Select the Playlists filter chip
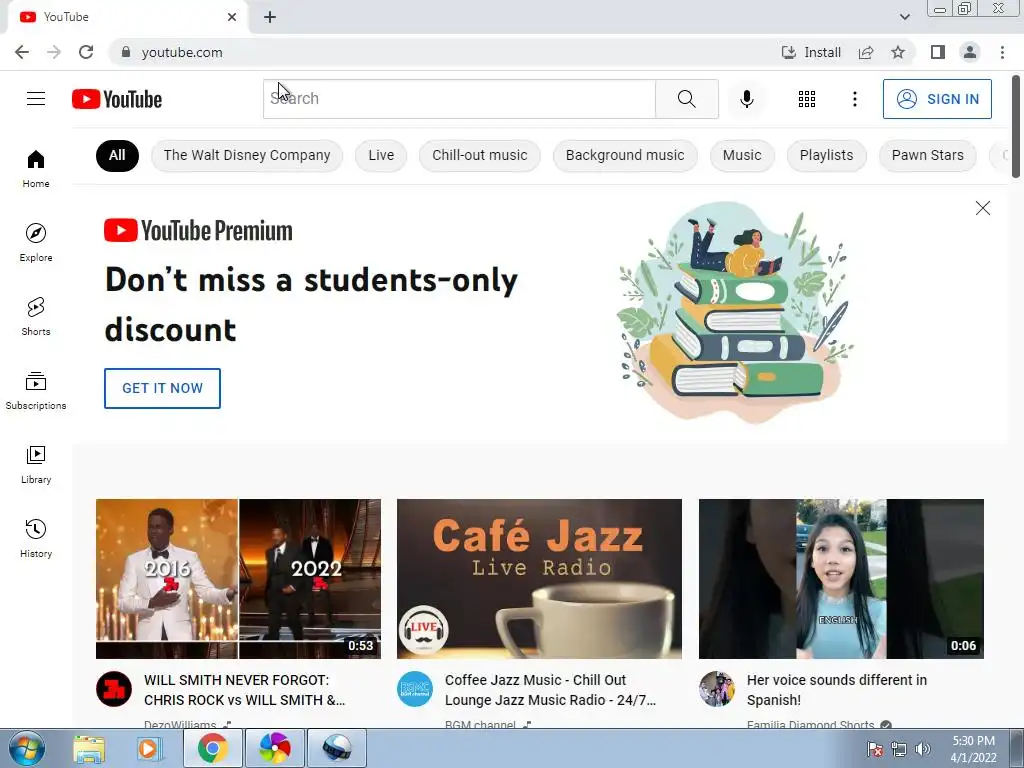This screenshot has height=768, width=1024. click(826, 155)
